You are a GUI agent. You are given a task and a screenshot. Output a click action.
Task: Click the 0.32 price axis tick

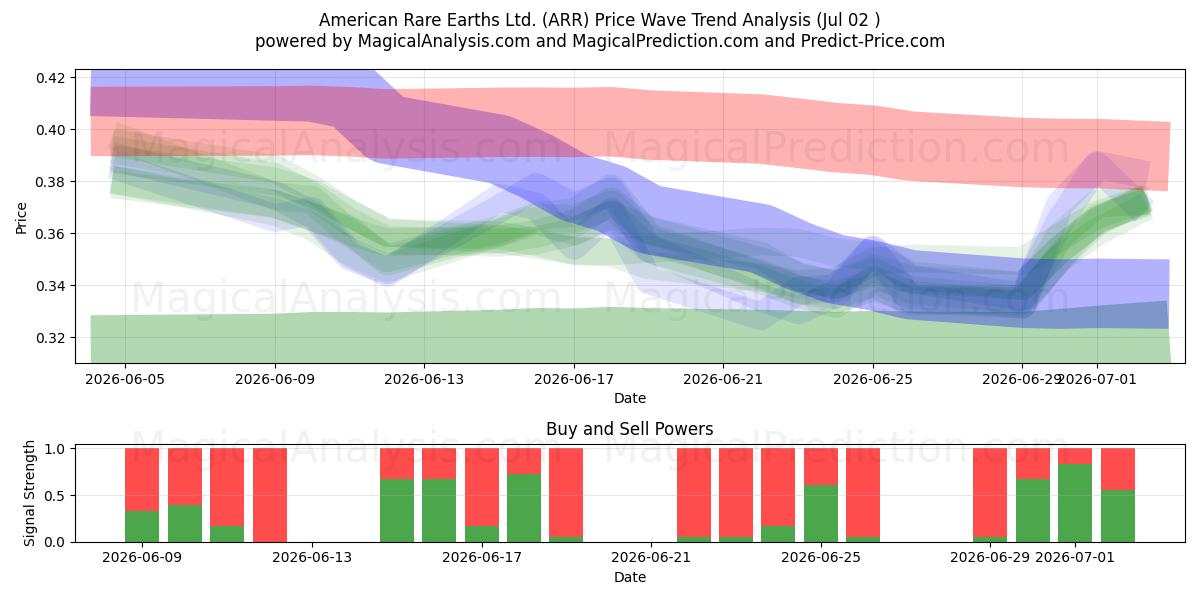point(51,338)
